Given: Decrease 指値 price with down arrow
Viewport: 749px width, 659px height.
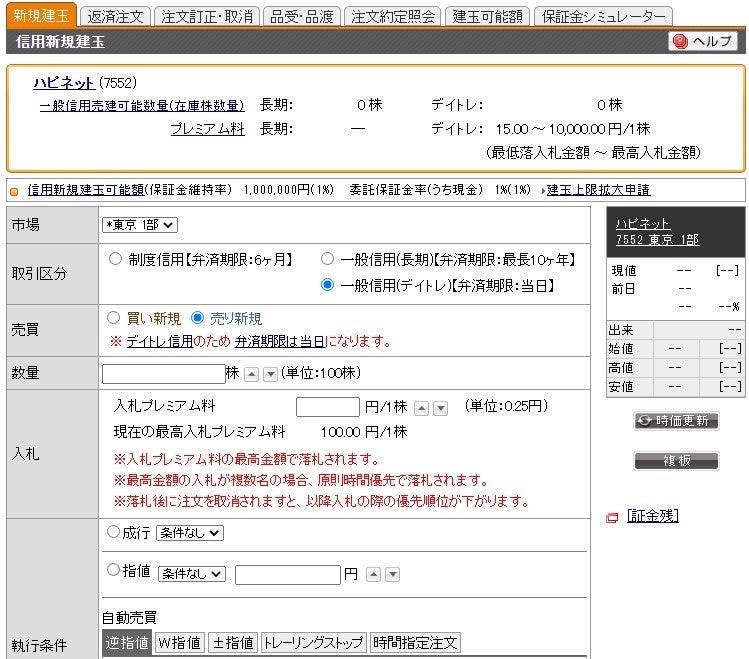Looking at the screenshot, I should (393, 574).
